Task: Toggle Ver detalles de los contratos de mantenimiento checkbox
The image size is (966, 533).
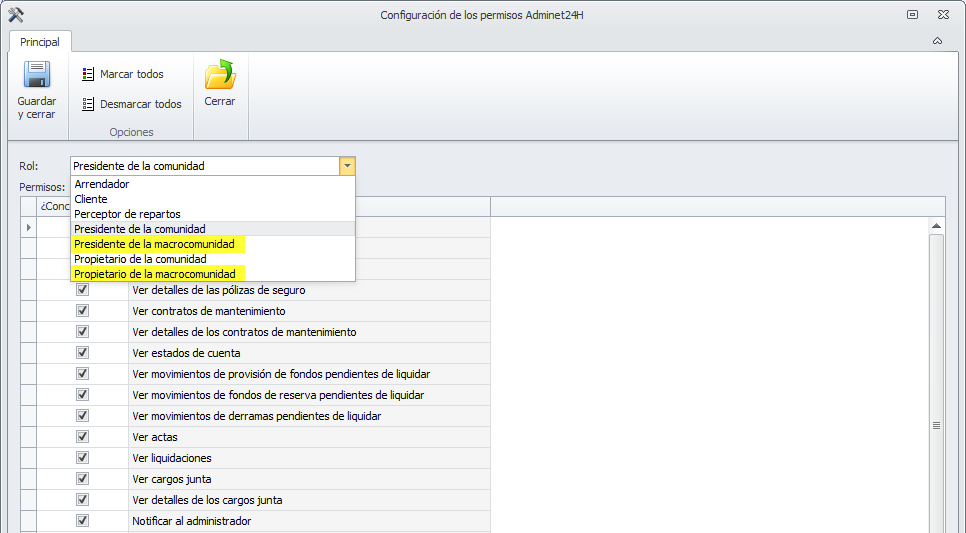Action: (x=82, y=332)
